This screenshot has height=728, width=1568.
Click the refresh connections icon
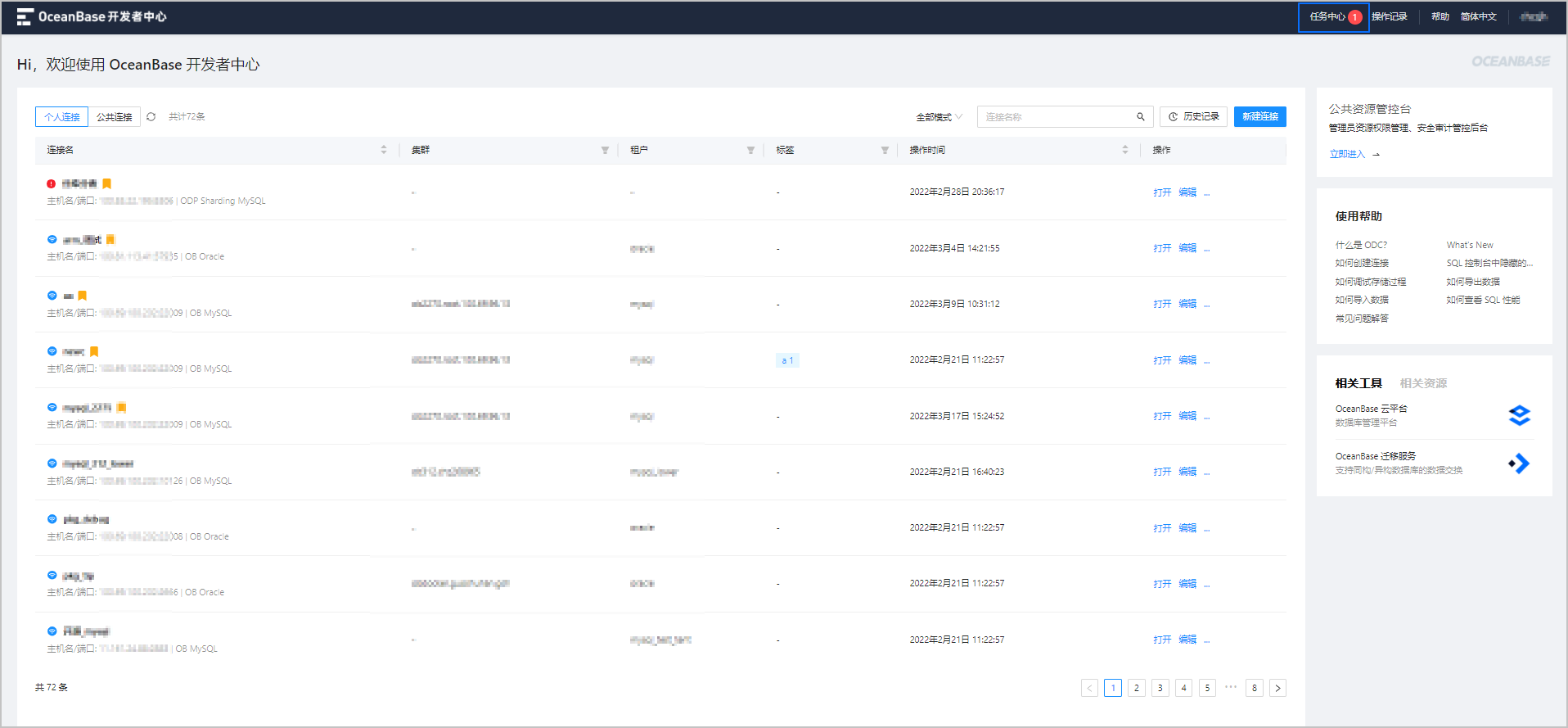151,117
